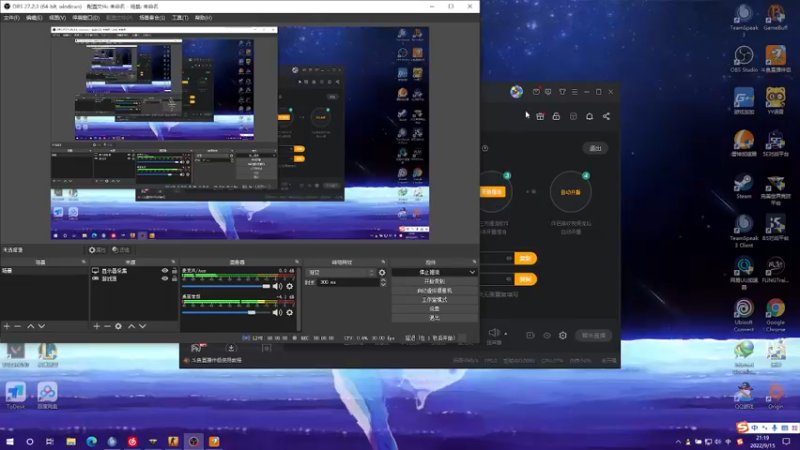Open the 文件(F) menu

(11, 18)
